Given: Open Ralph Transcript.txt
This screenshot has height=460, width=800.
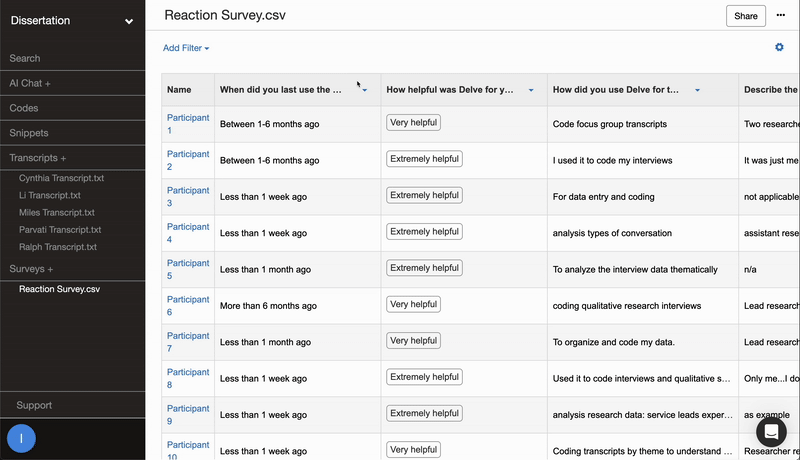Looking at the screenshot, I should pyautogui.click(x=58, y=247).
